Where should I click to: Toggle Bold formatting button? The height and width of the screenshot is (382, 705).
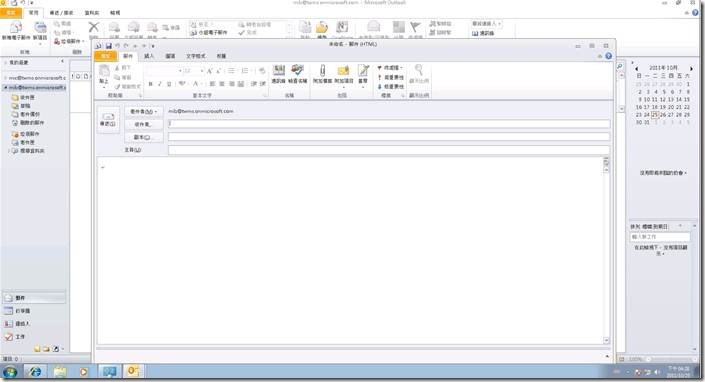(151, 84)
